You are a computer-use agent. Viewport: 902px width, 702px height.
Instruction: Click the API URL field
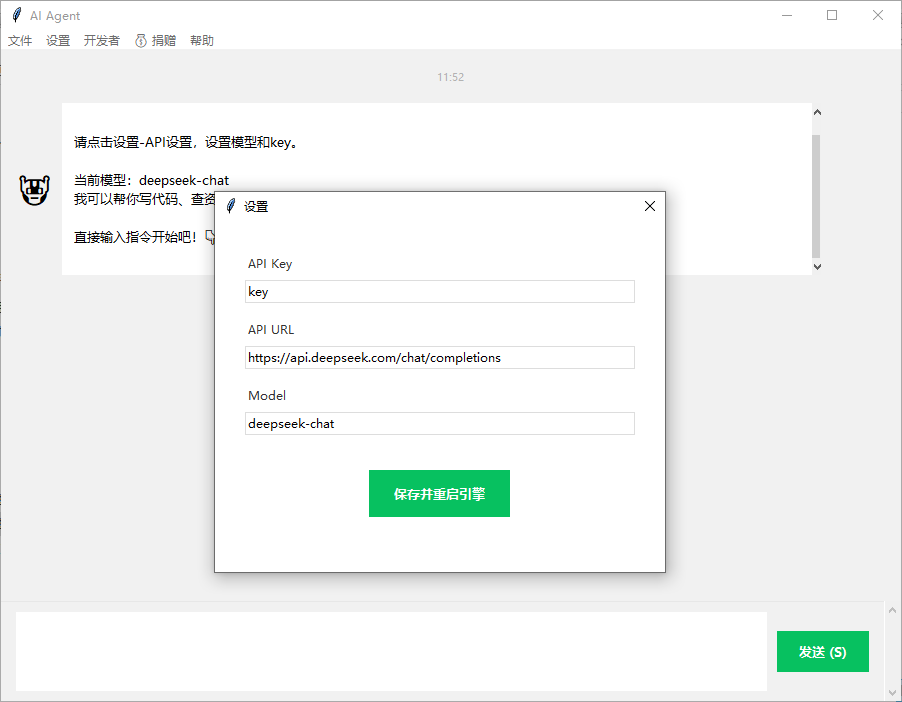(439, 357)
